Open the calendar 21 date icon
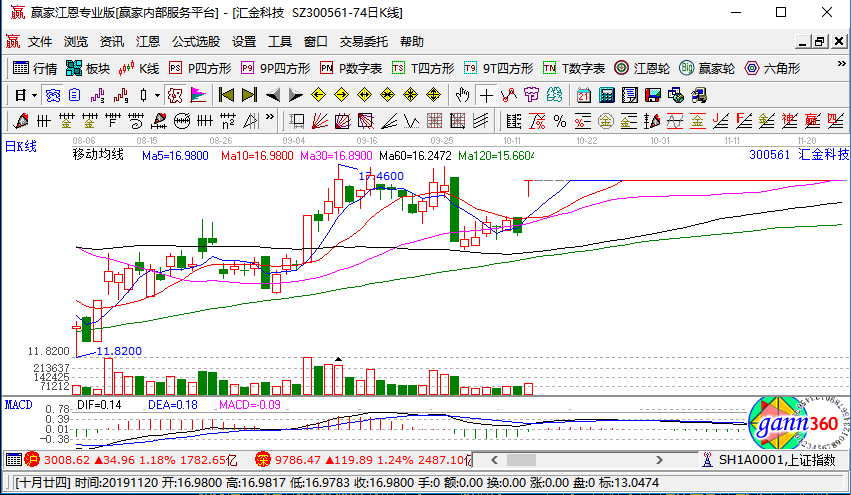 click(583, 96)
